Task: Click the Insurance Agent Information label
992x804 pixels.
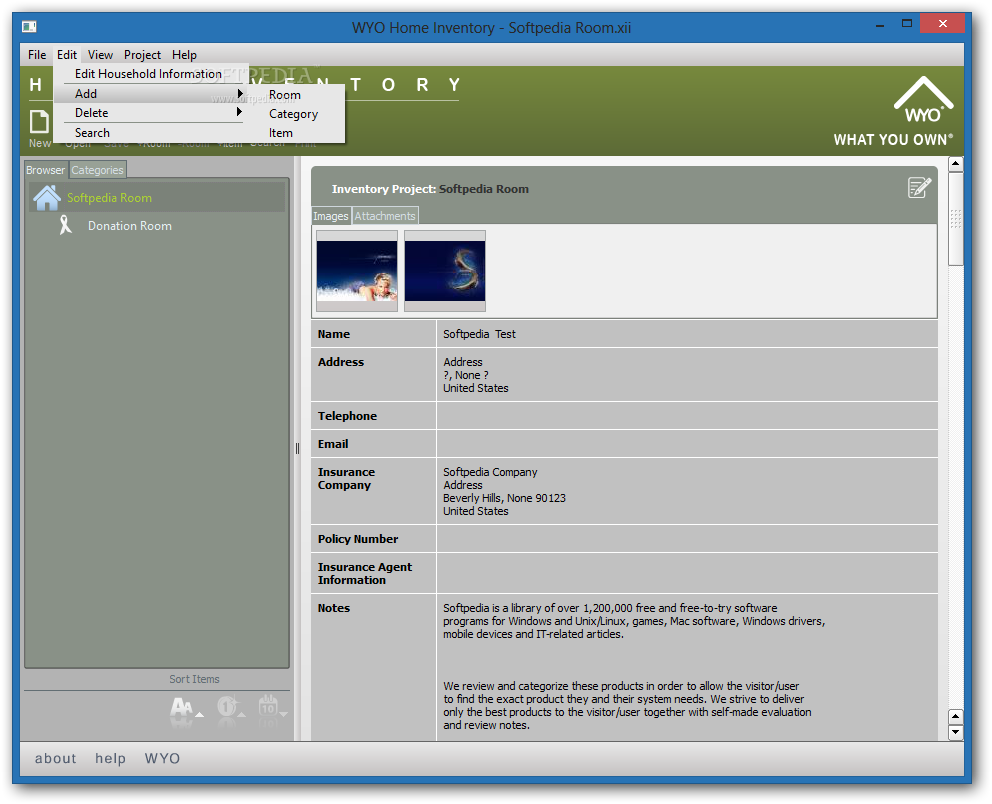Action: tap(365, 574)
